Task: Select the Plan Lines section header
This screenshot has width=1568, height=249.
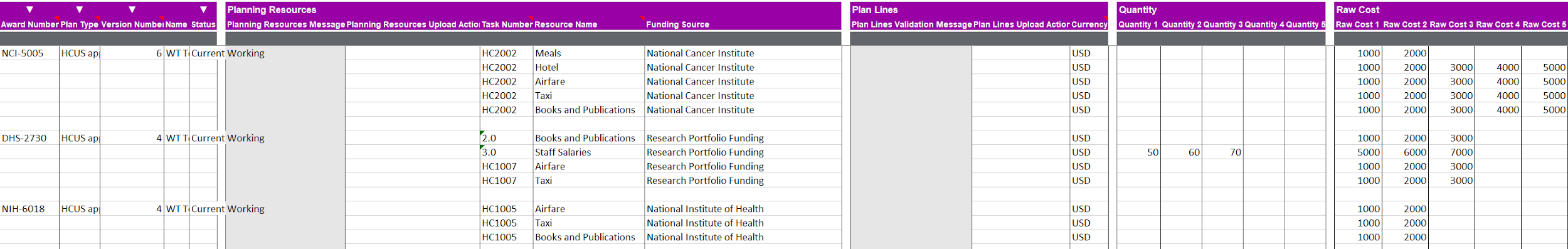Action: [874, 10]
